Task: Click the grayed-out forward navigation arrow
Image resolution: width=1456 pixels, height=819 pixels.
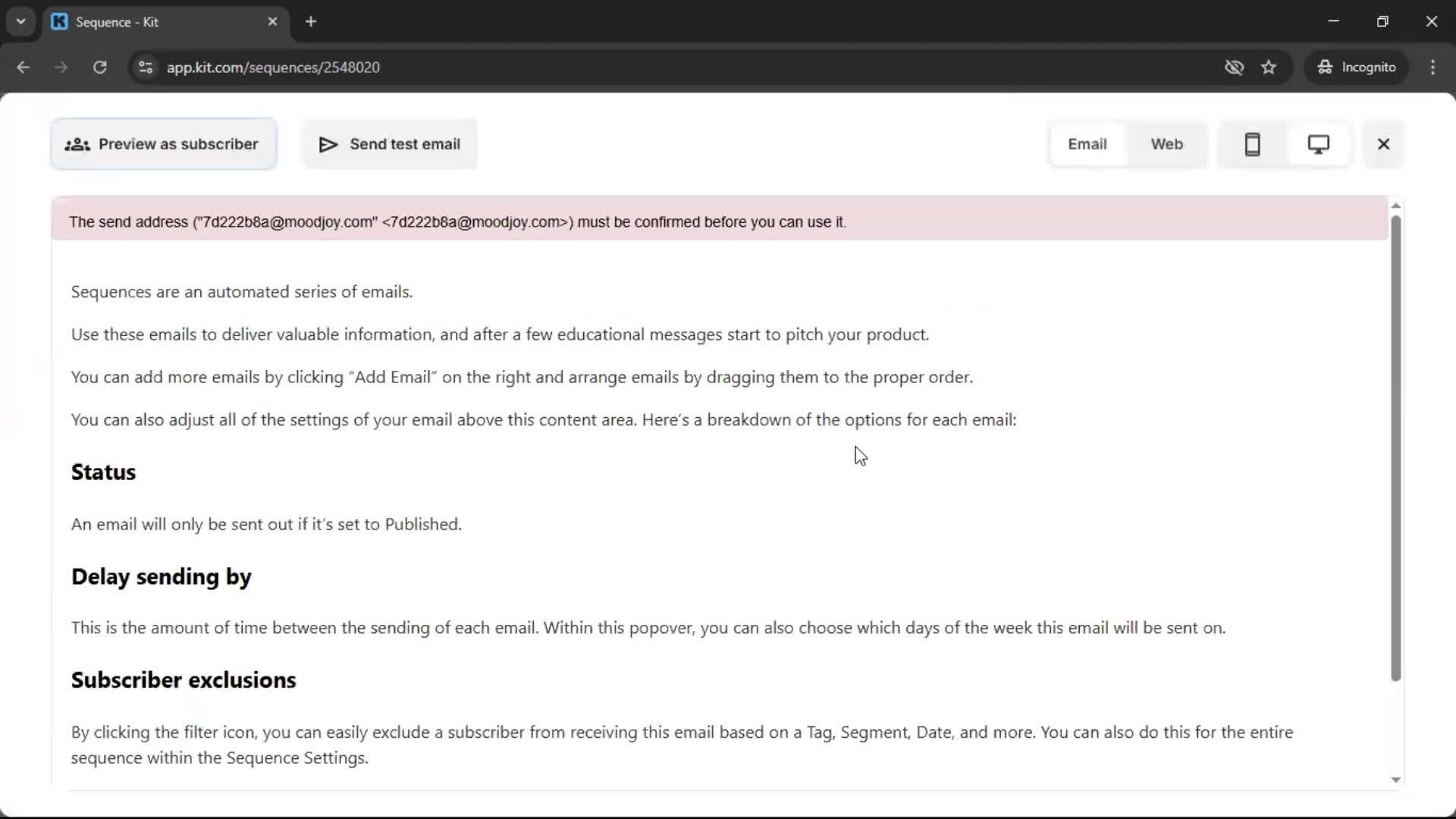Action: tap(61, 67)
